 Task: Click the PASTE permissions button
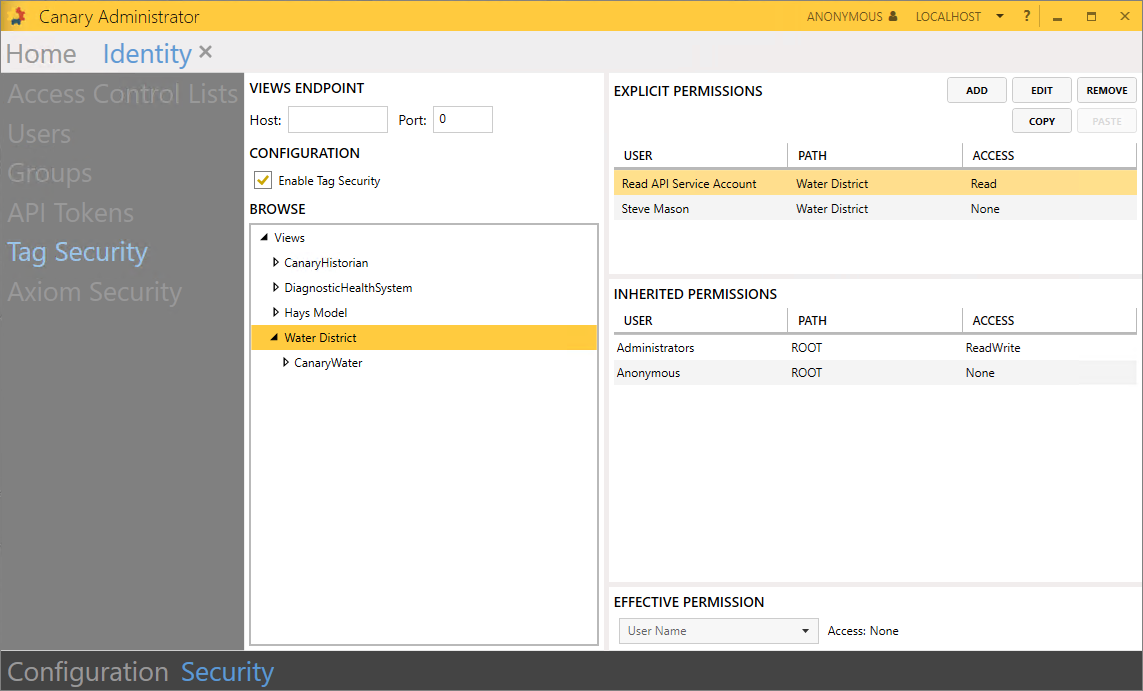pos(1107,121)
